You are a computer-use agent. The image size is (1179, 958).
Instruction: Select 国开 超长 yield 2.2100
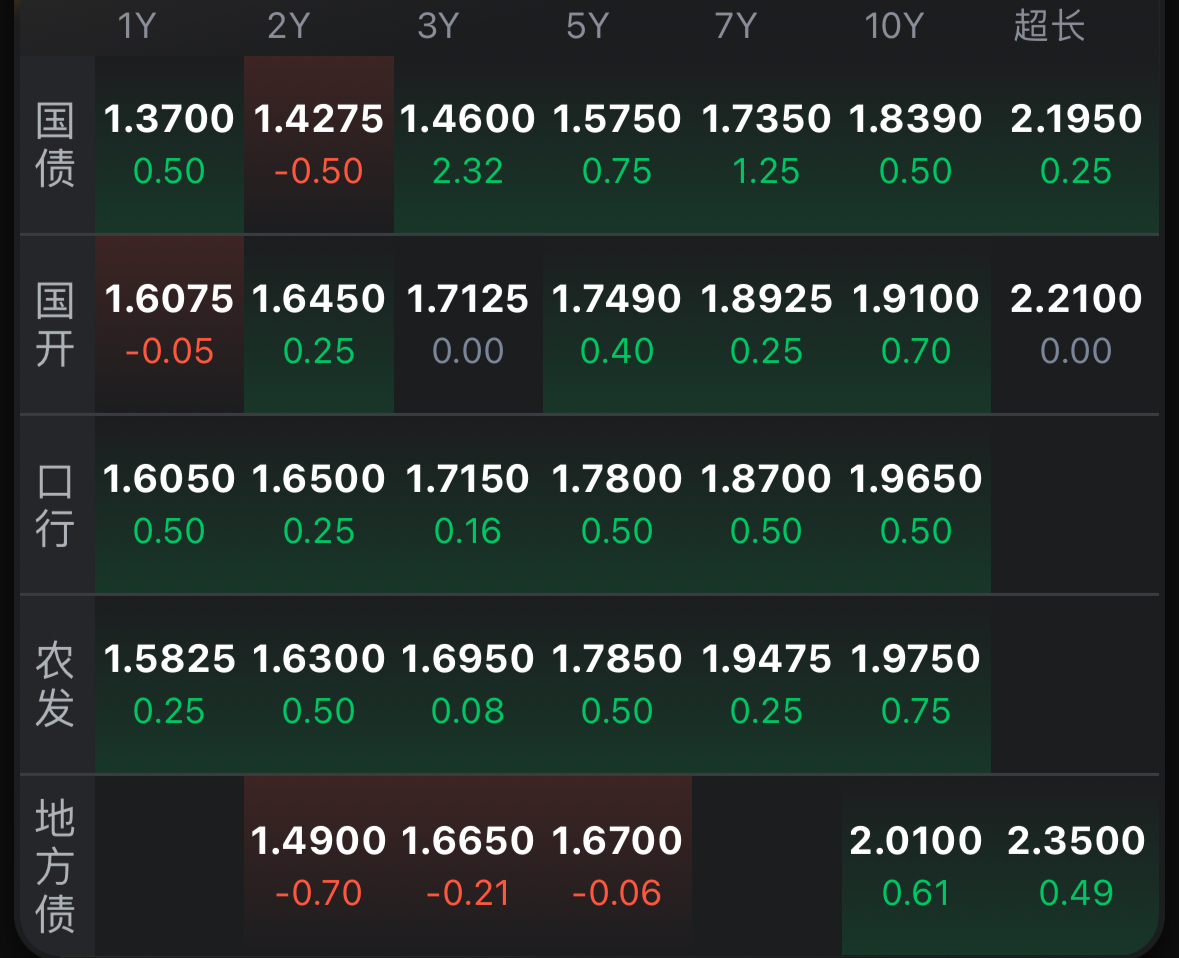coord(1076,324)
